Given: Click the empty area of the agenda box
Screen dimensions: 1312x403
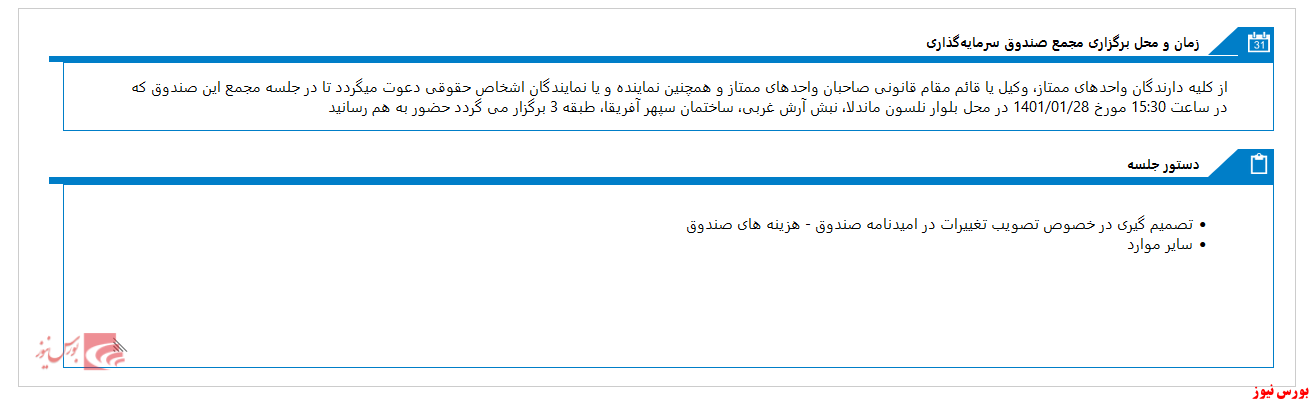Looking at the screenshot, I should pos(668,310).
